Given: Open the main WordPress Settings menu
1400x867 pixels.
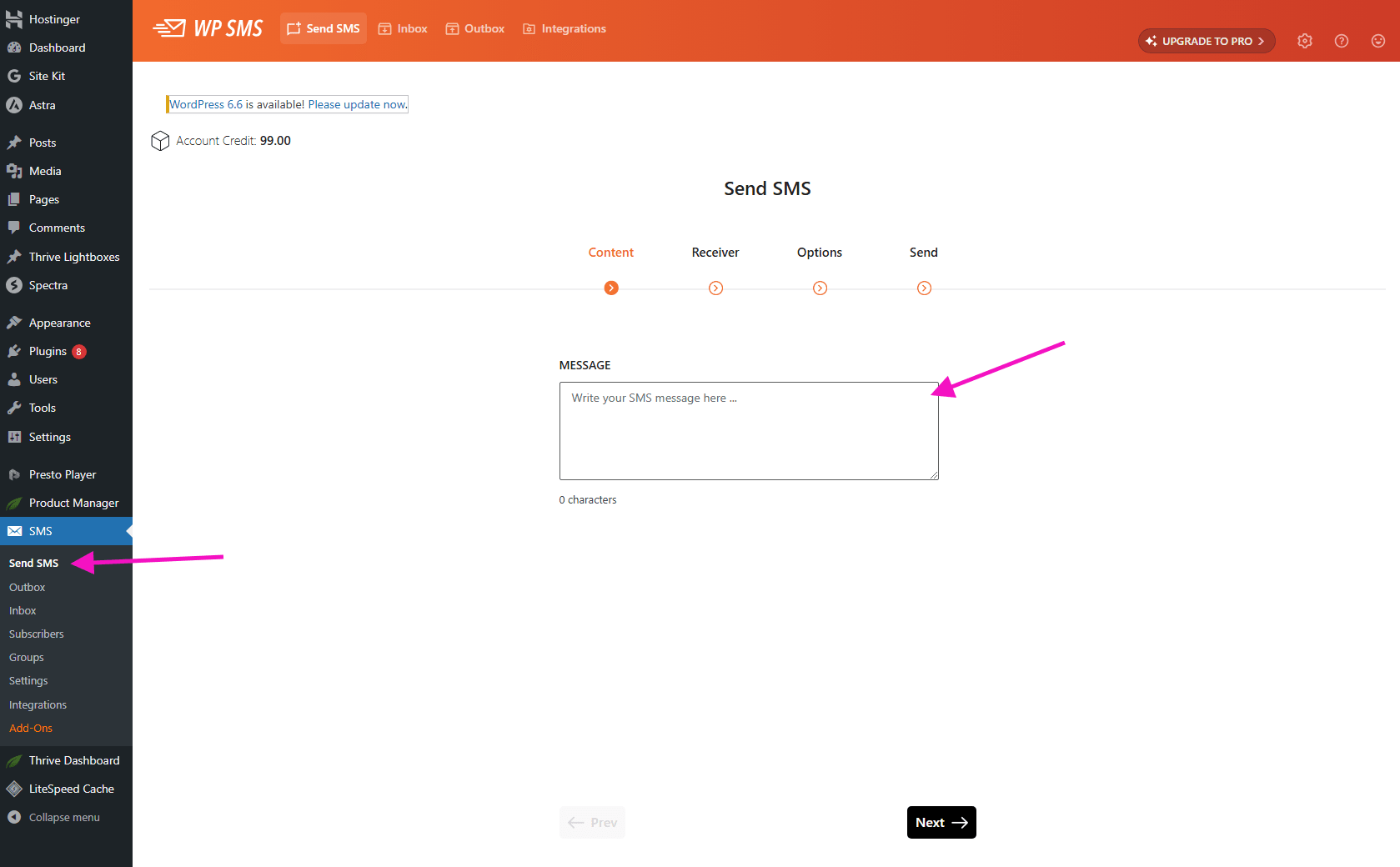Looking at the screenshot, I should 66,437.
